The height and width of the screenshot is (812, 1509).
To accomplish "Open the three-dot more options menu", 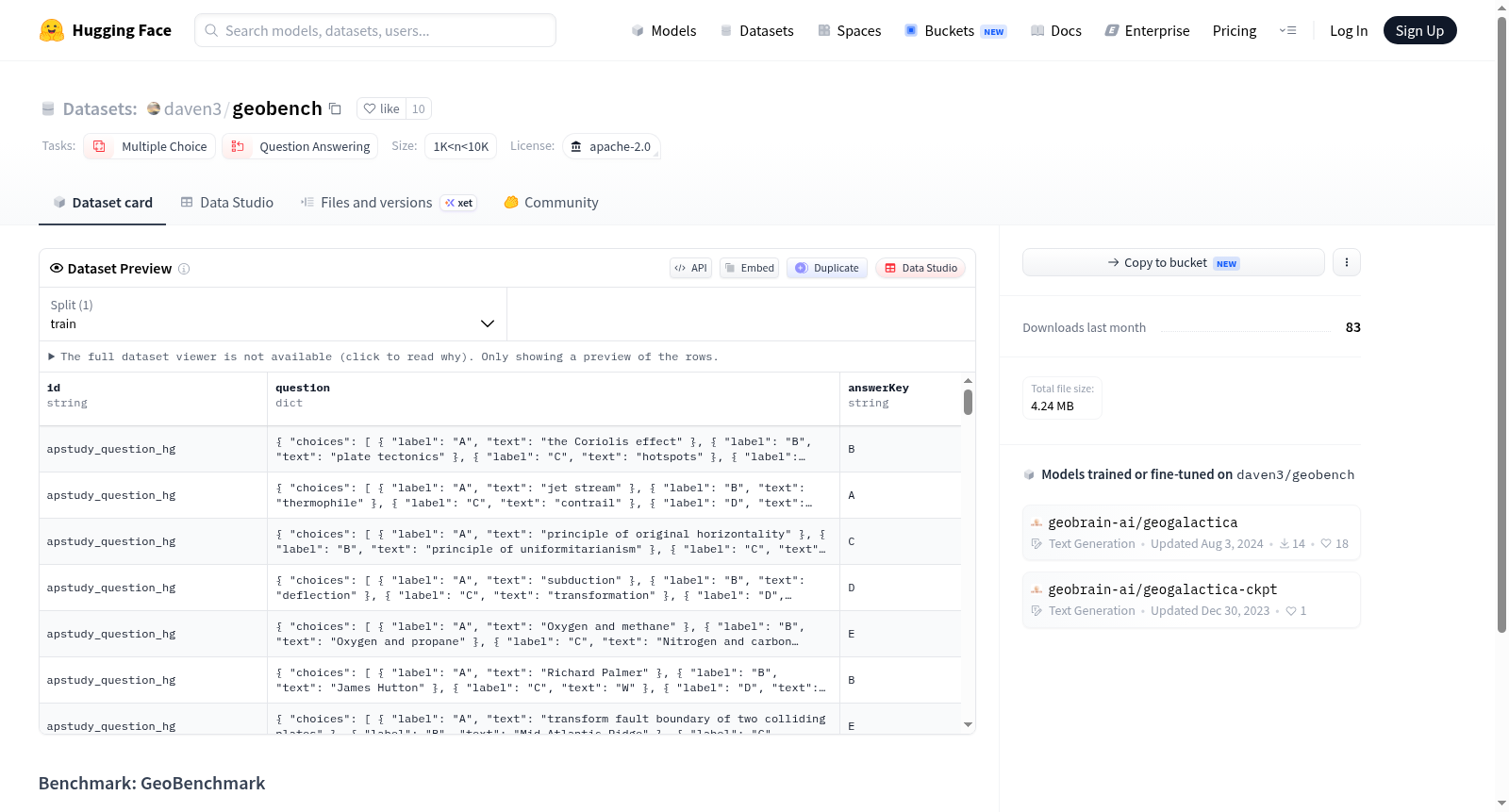I will pyautogui.click(x=1347, y=262).
